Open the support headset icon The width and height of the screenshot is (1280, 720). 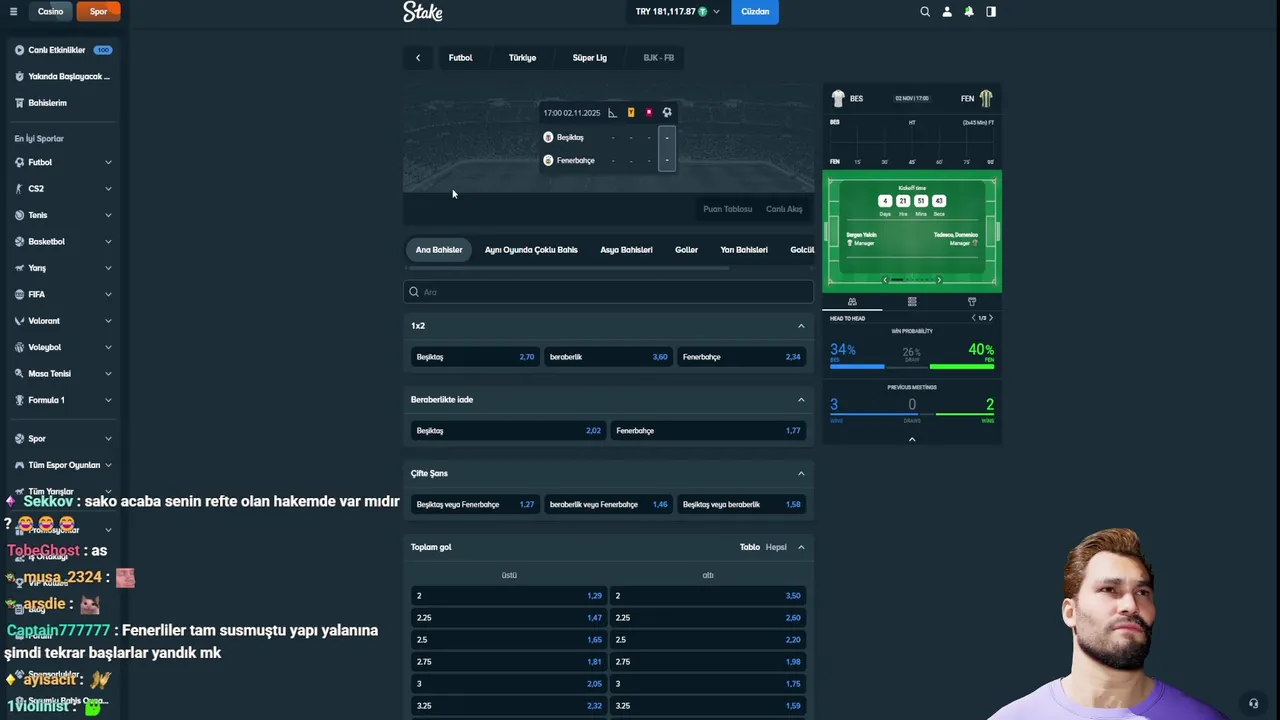coord(1253,703)
